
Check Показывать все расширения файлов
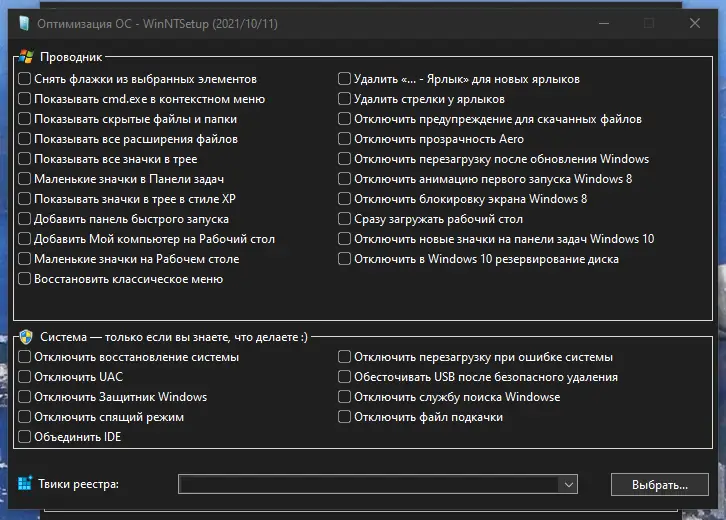[x=25, y=139]
